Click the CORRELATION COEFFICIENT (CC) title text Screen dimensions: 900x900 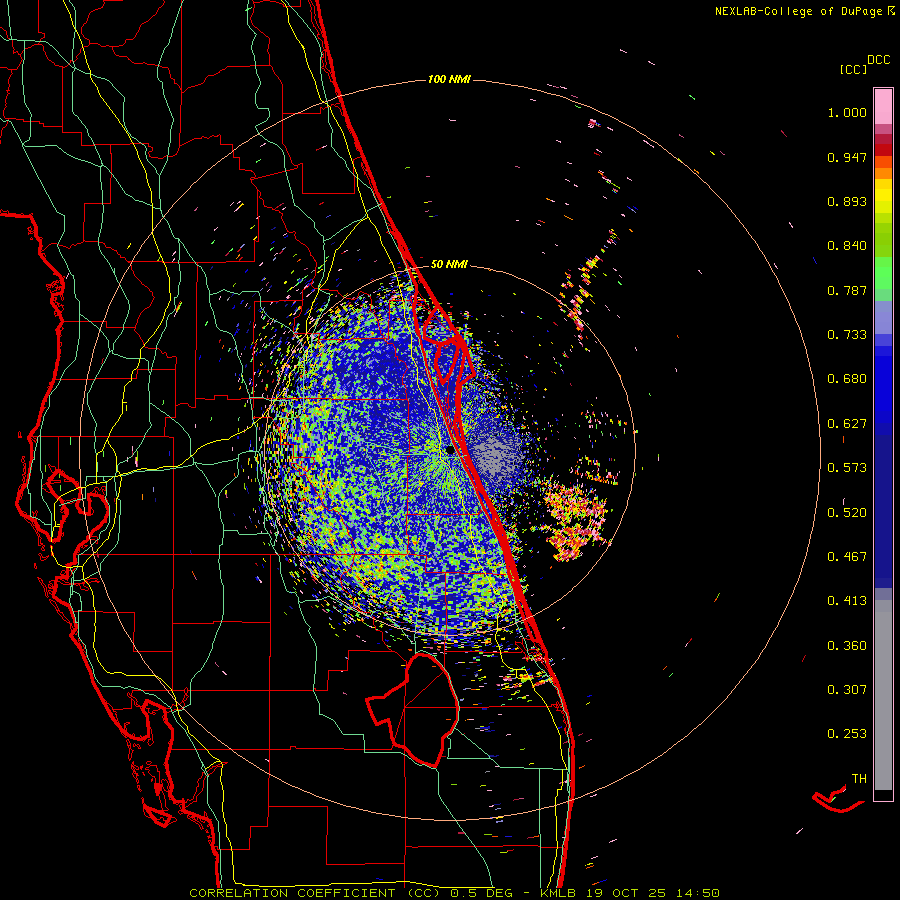point(315,893)
